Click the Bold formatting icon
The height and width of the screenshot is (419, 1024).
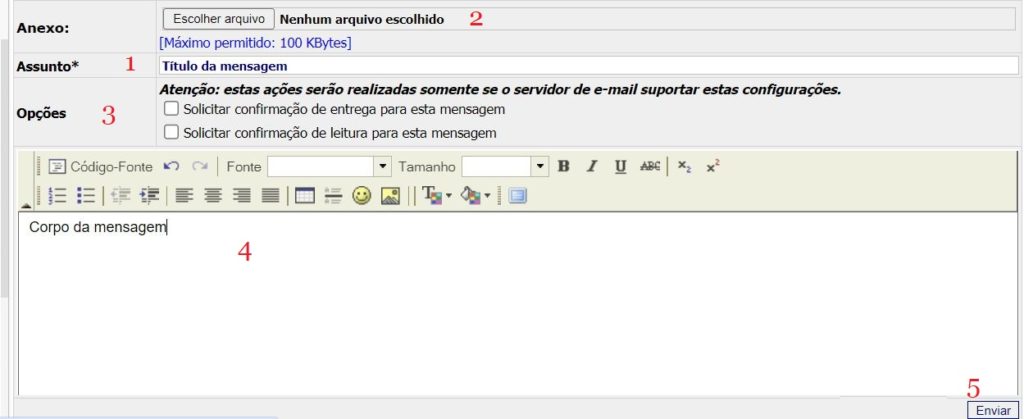tap(564, 166)
